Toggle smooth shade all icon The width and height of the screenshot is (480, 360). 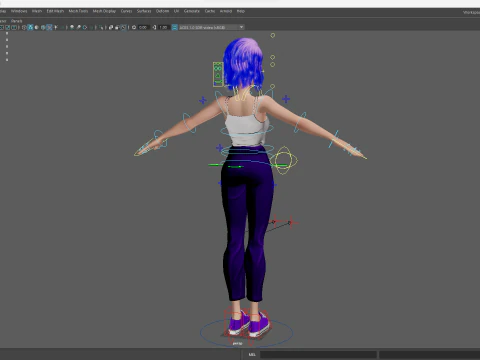pos(30,27)
